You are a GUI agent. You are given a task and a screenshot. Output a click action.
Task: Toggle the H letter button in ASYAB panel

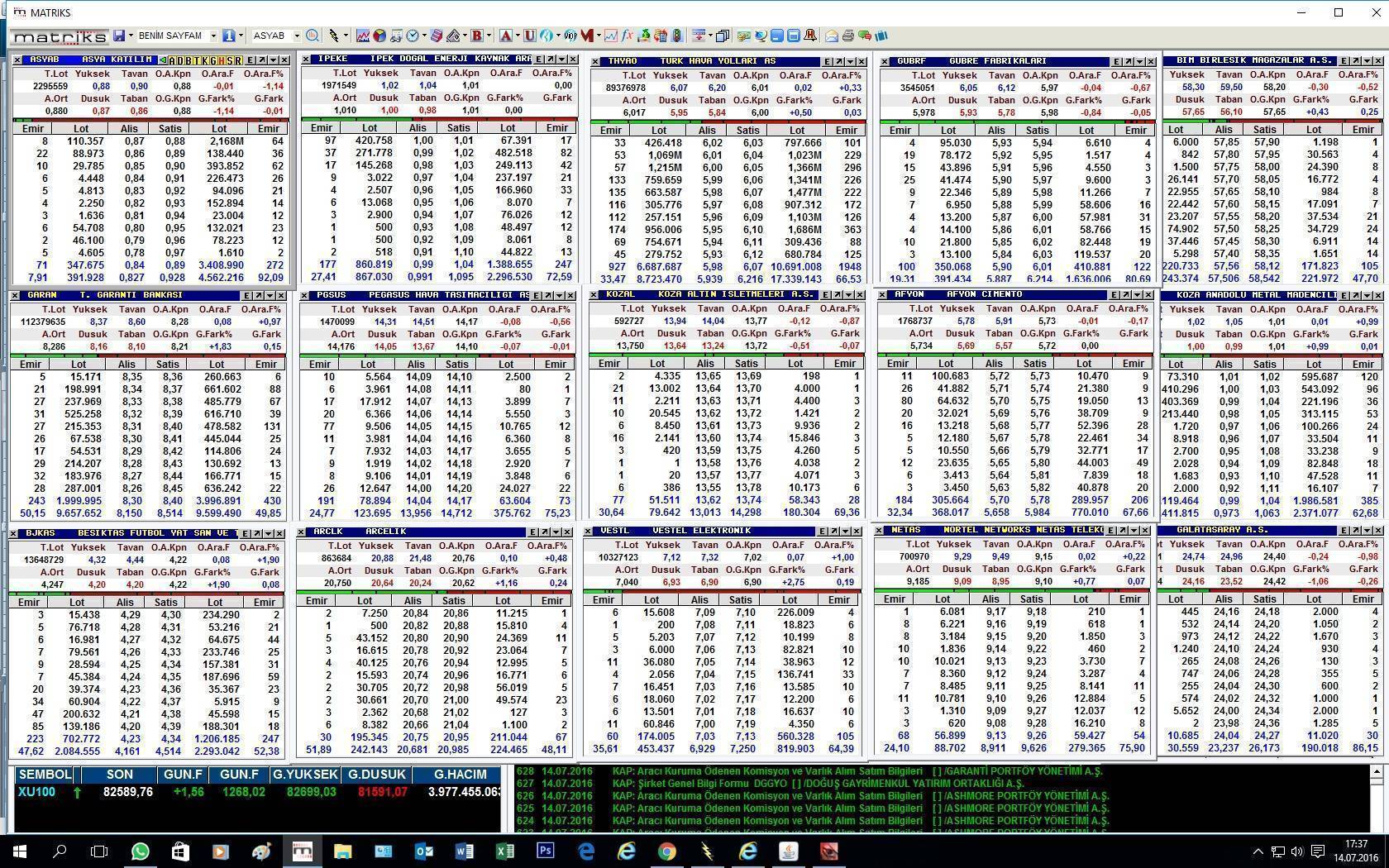click(221, 60)
